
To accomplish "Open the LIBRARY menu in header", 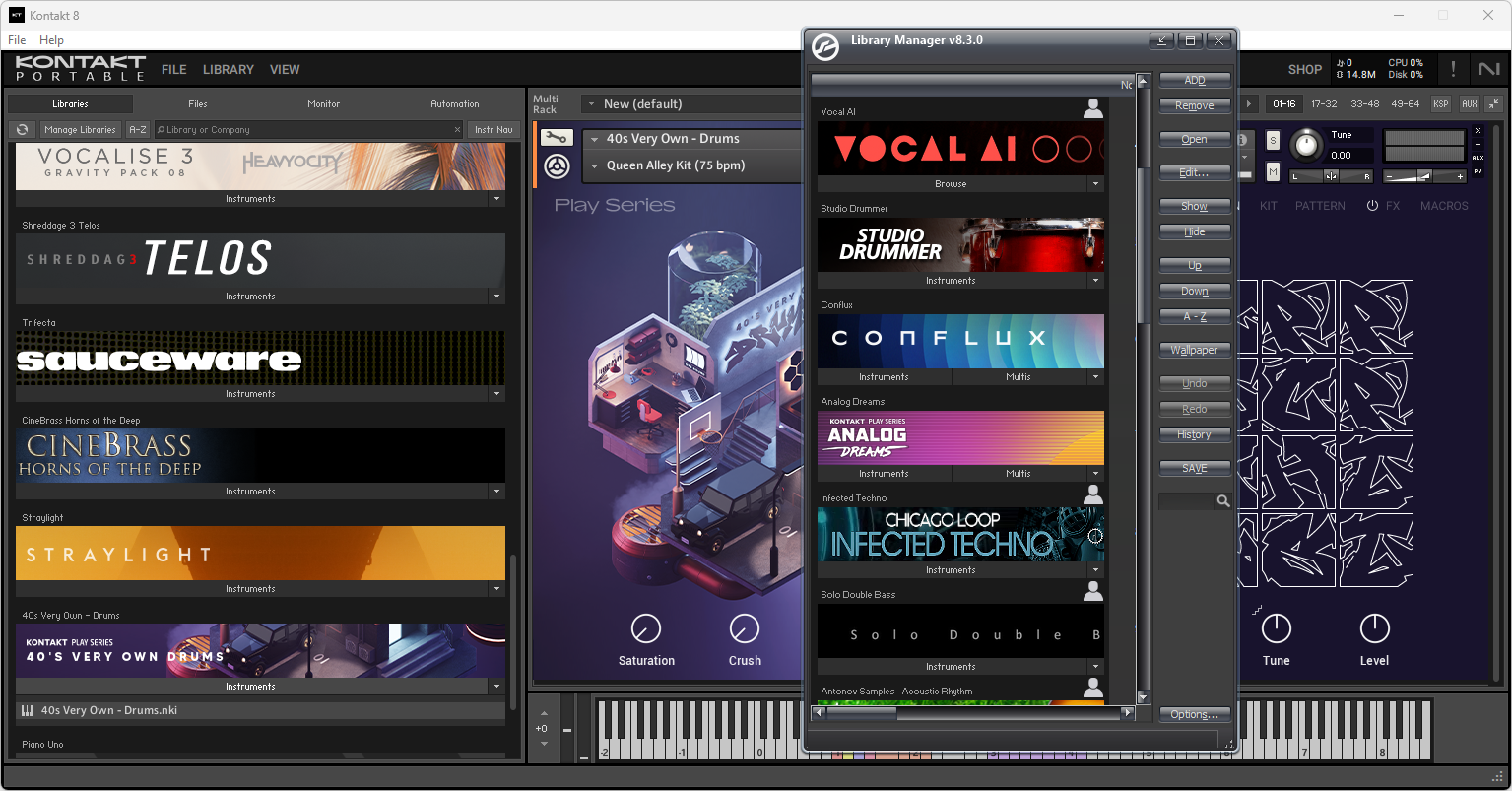I will click(x=229, y=70).
